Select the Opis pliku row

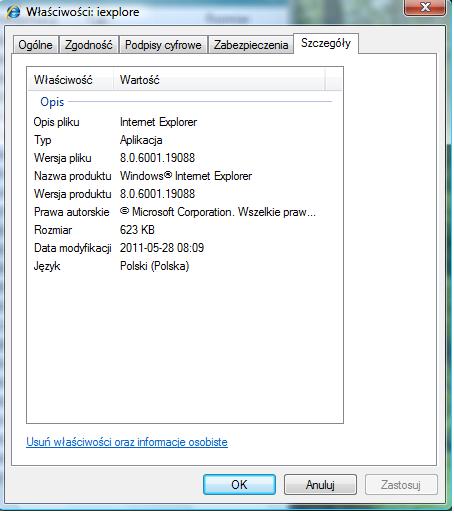tap(185, 122)
